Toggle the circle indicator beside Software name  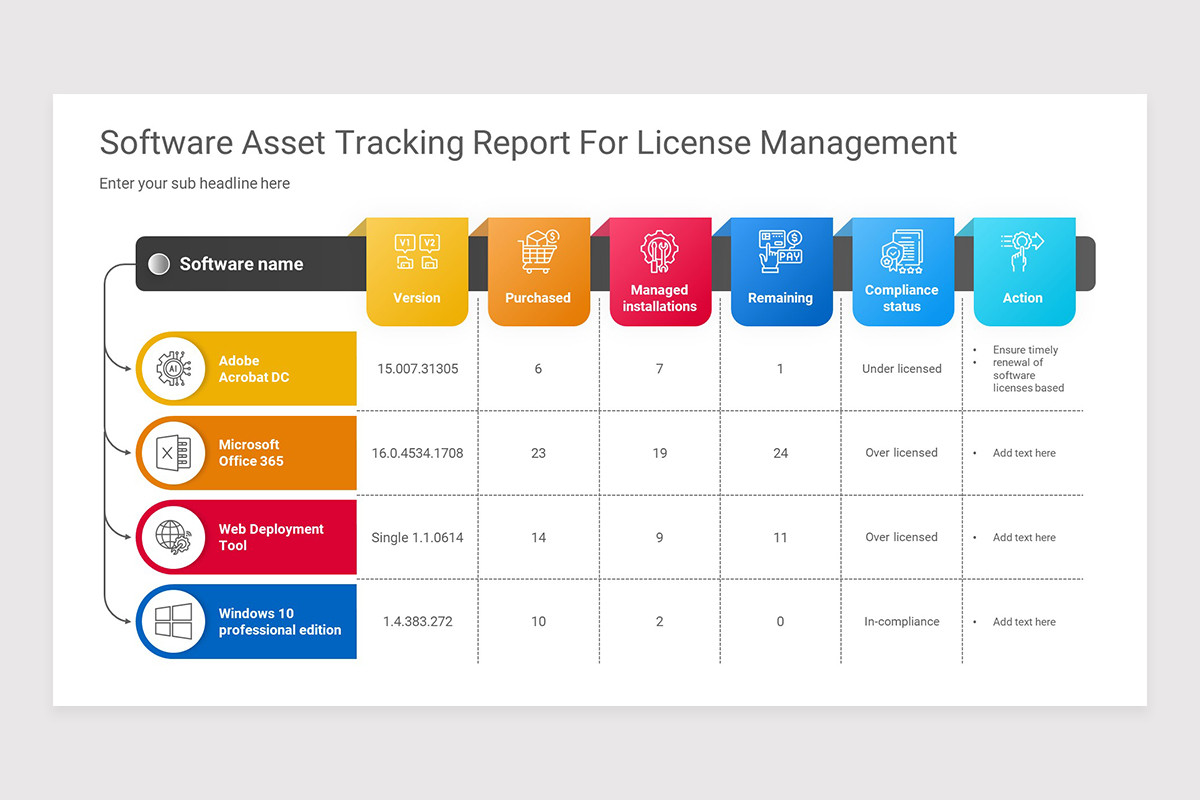coord(158,263)
